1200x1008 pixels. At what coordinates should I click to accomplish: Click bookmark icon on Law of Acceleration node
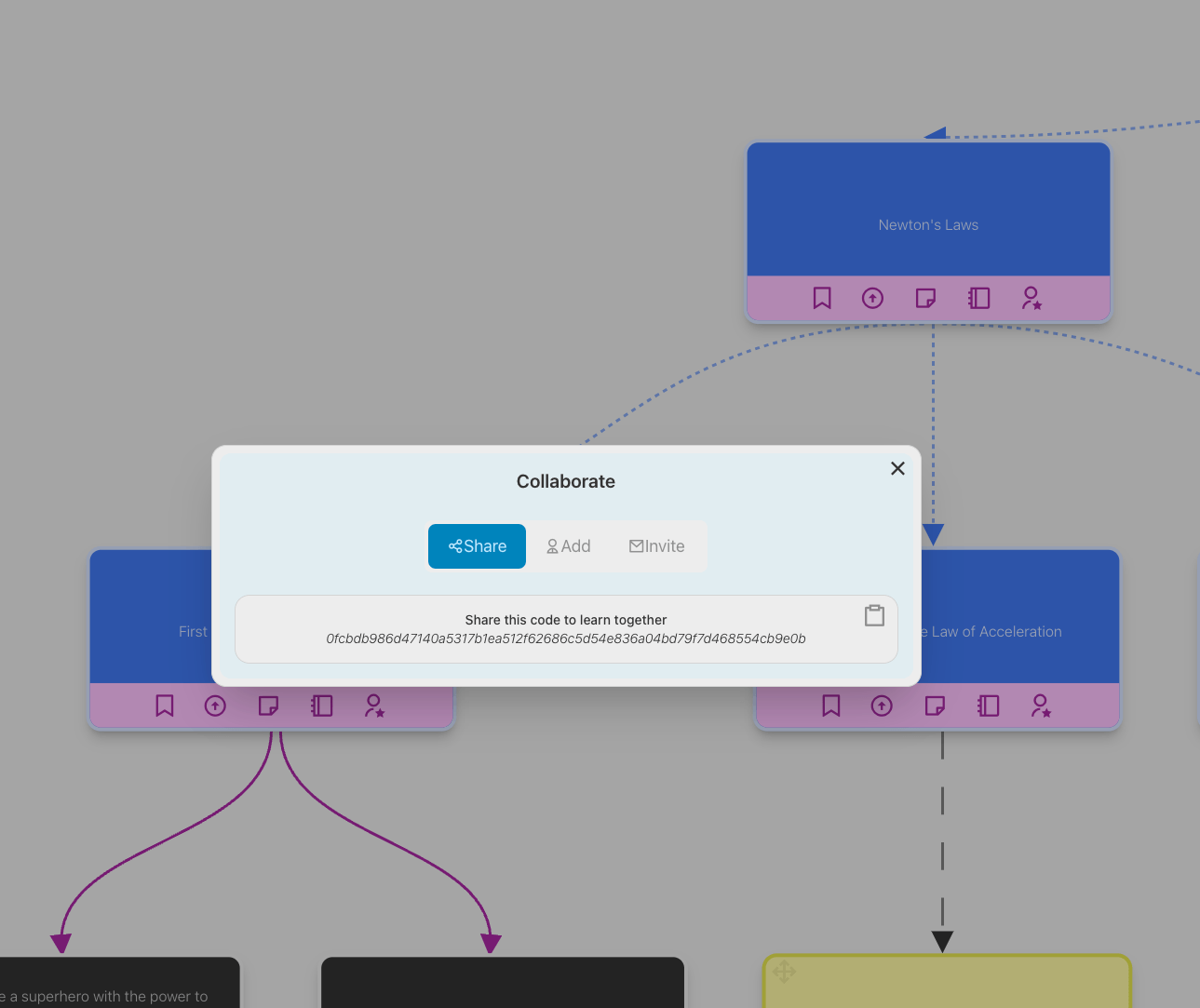[831, 706]
